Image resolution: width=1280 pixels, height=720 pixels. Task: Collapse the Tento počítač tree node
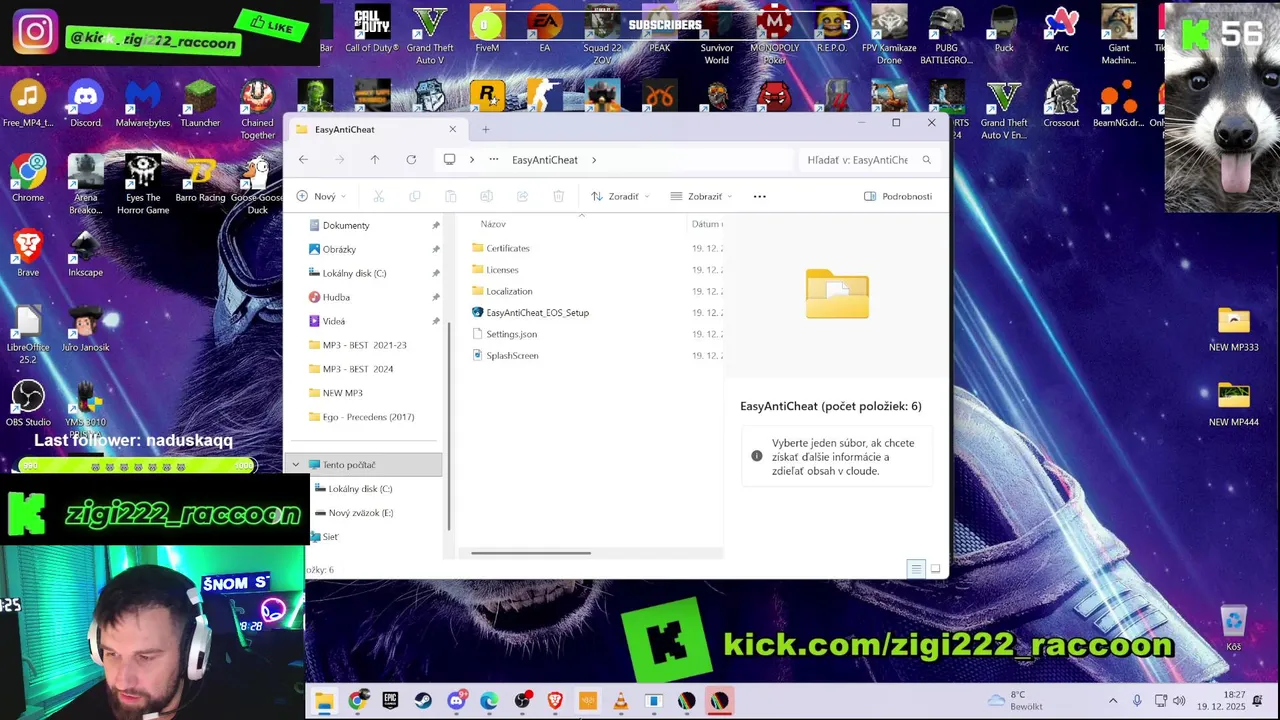click(x=295, y=465)
